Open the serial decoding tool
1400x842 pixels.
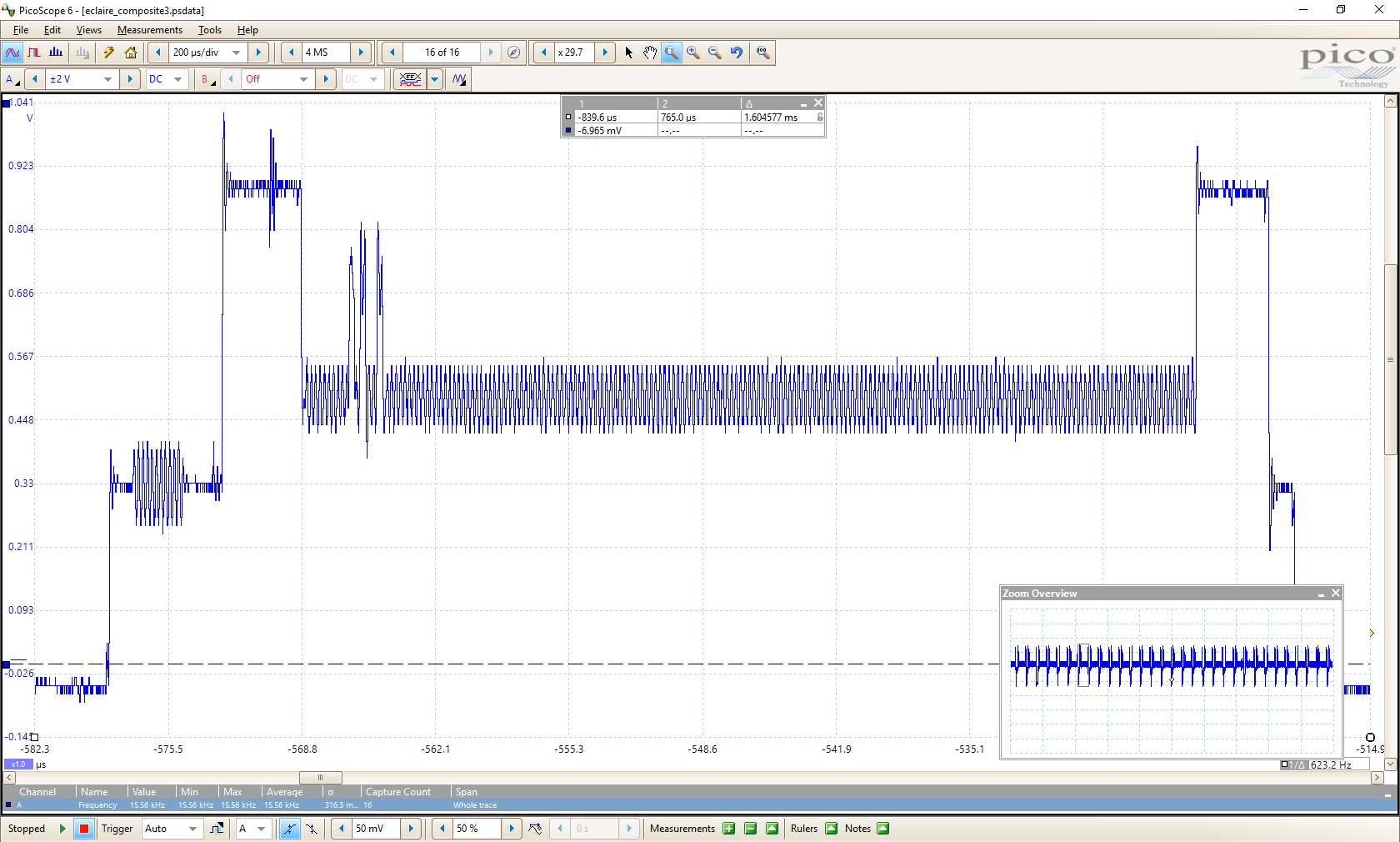[410, 79]
